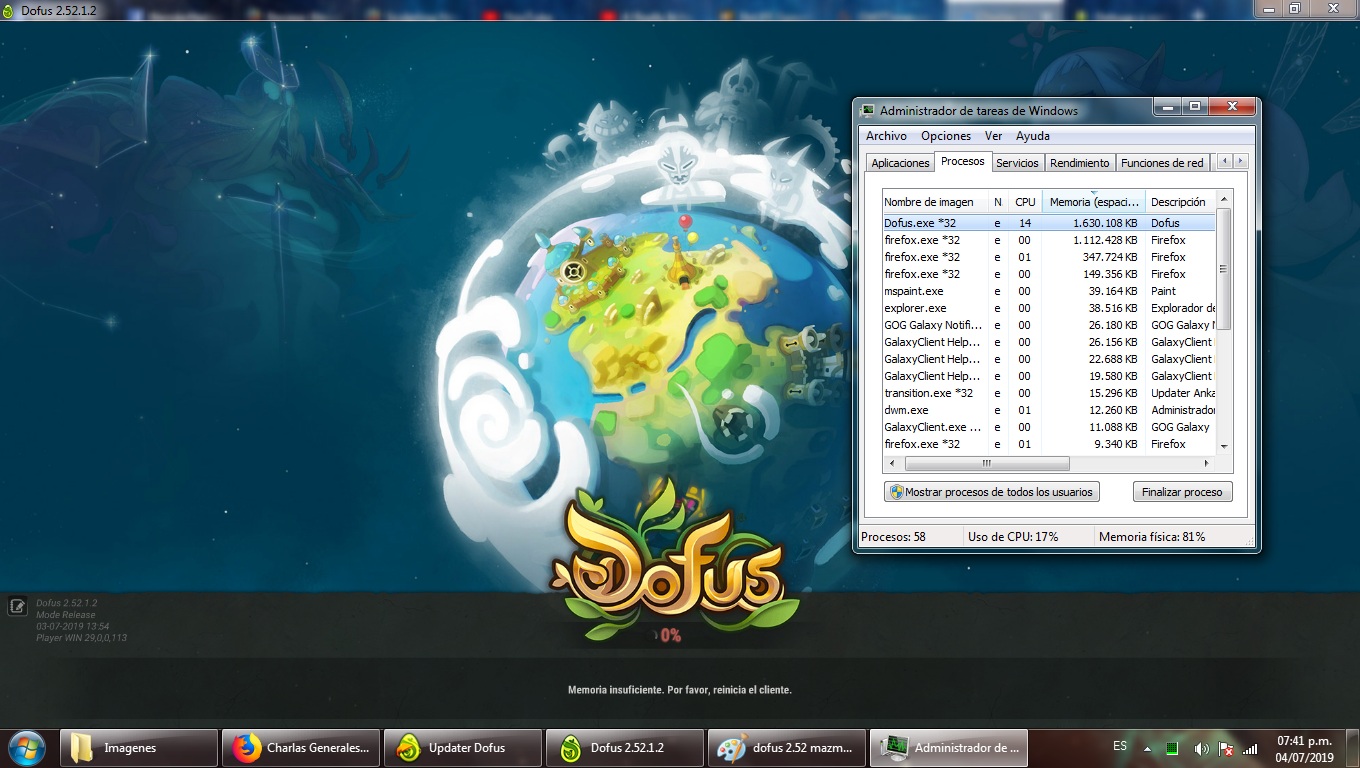
Task: Open the Ver menu
Action: pos(993,136)
